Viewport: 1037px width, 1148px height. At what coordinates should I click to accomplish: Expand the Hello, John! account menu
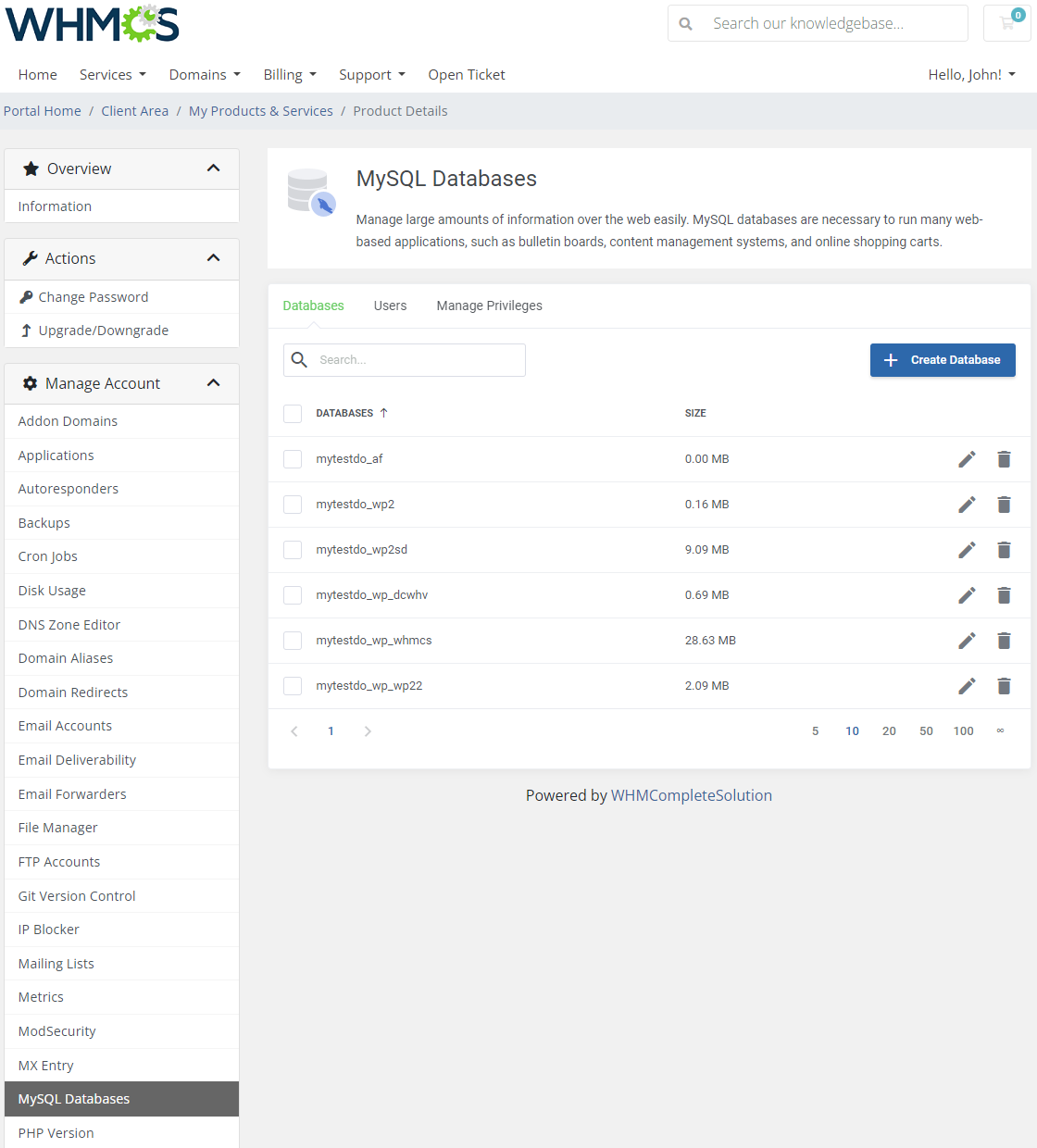pyautogui.click(x=971, y=75)
